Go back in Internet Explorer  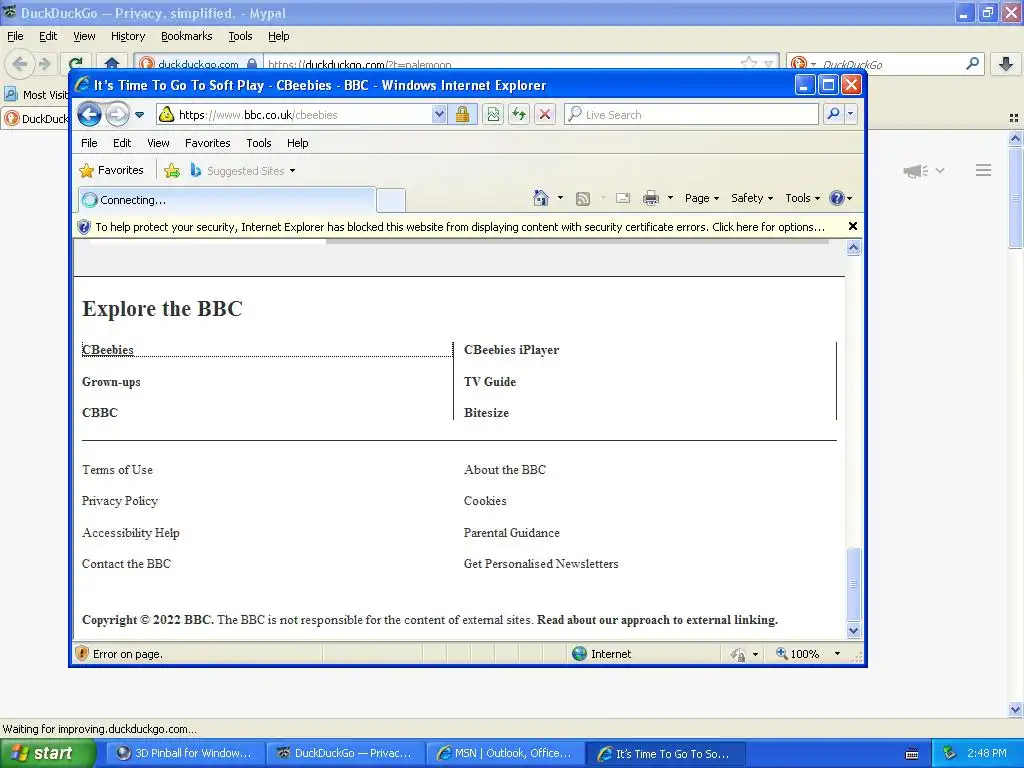pos(89,115)
